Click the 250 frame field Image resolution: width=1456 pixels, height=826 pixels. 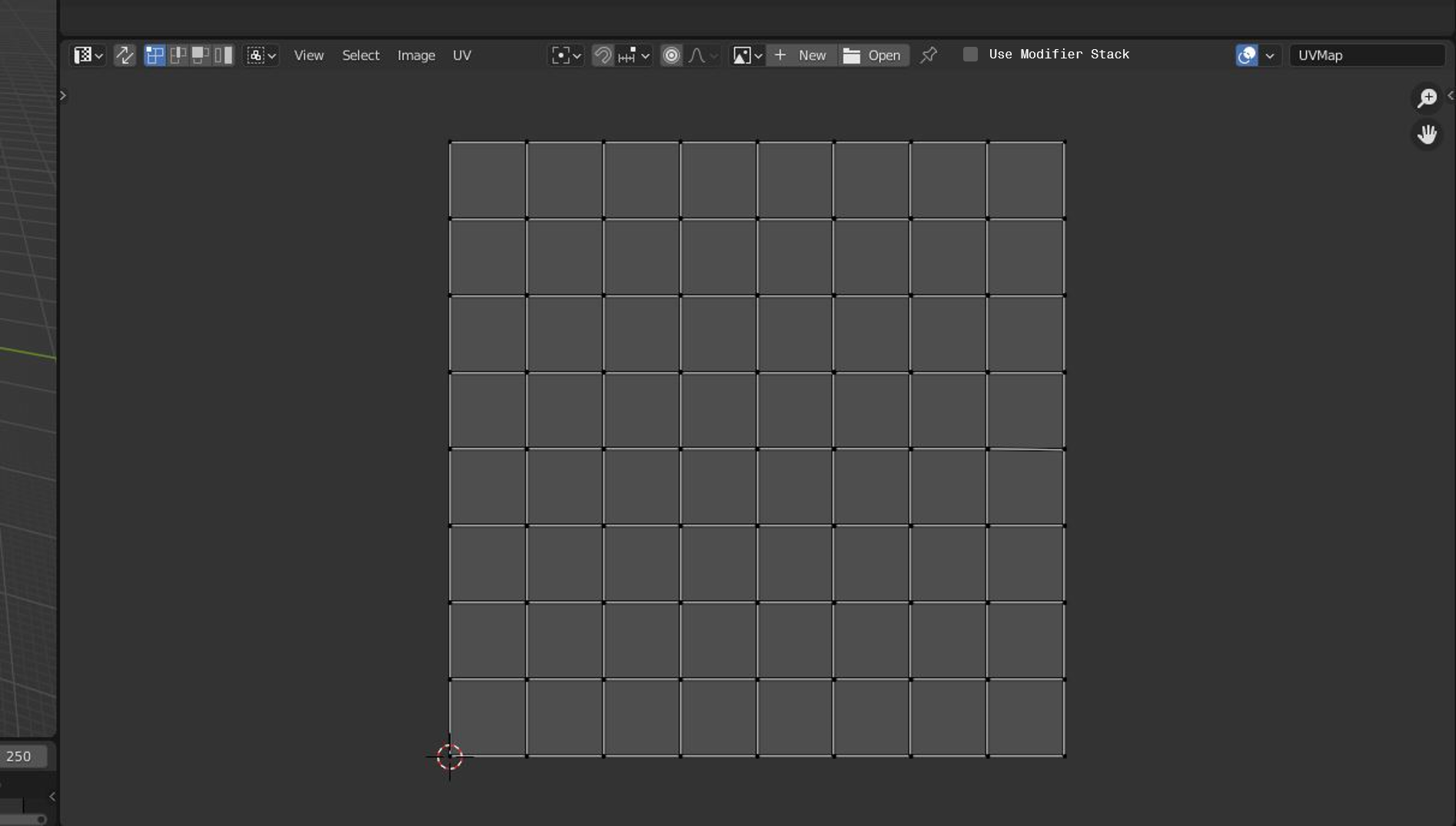point(23,756)
